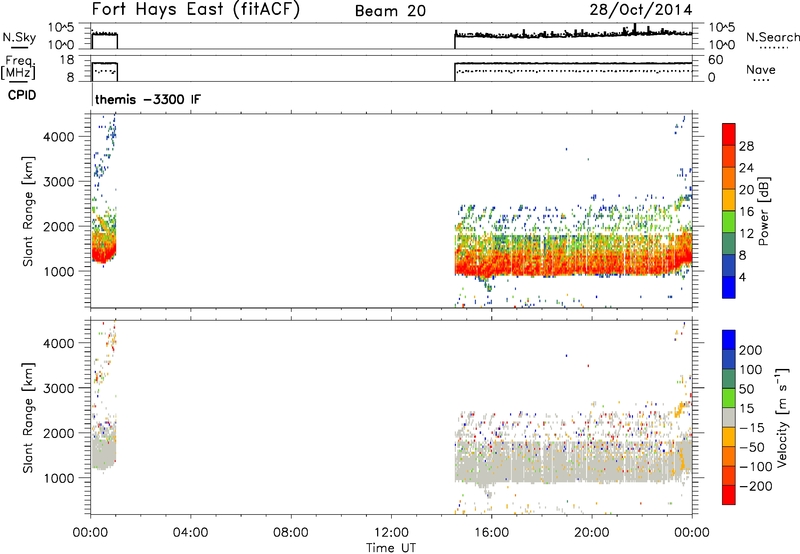The width and height of the screenshot is (800, 554).
Task: Click the red segment below -200 velocity
Action: 729,495
